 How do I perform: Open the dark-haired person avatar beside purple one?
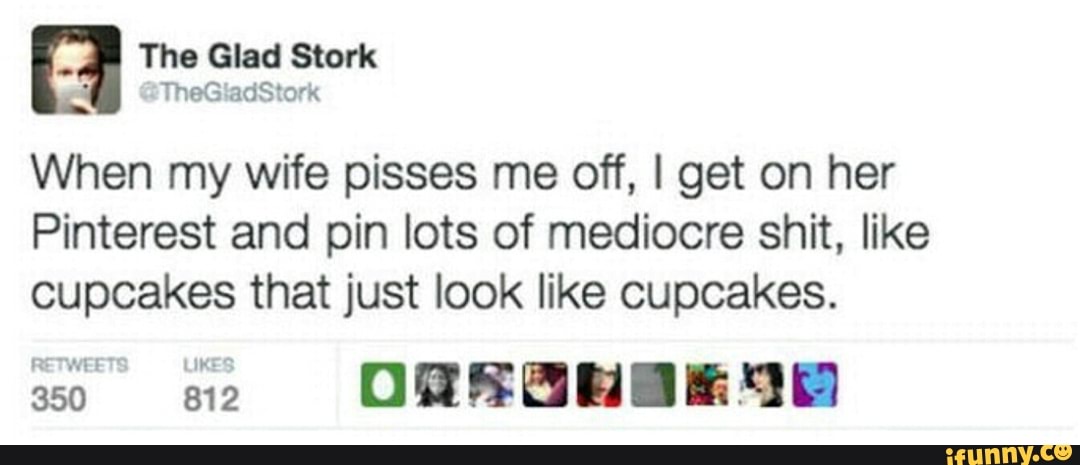(x=762, y=384)
